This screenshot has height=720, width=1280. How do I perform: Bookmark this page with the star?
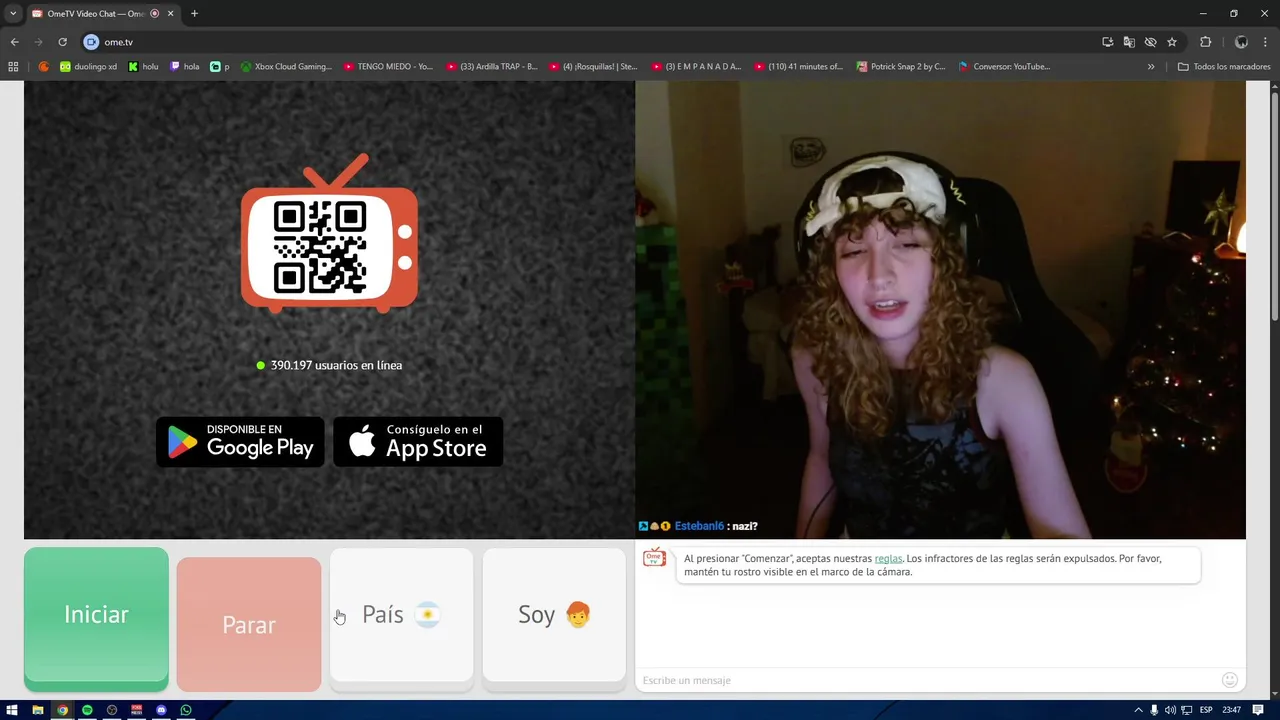(x=1172, y=42)
